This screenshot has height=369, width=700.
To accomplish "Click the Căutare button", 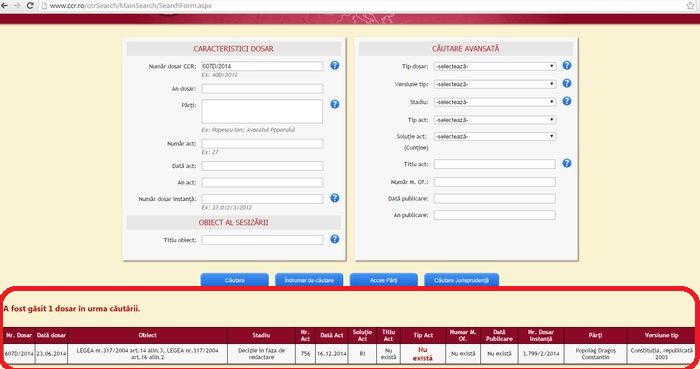I will pos(235,280).
